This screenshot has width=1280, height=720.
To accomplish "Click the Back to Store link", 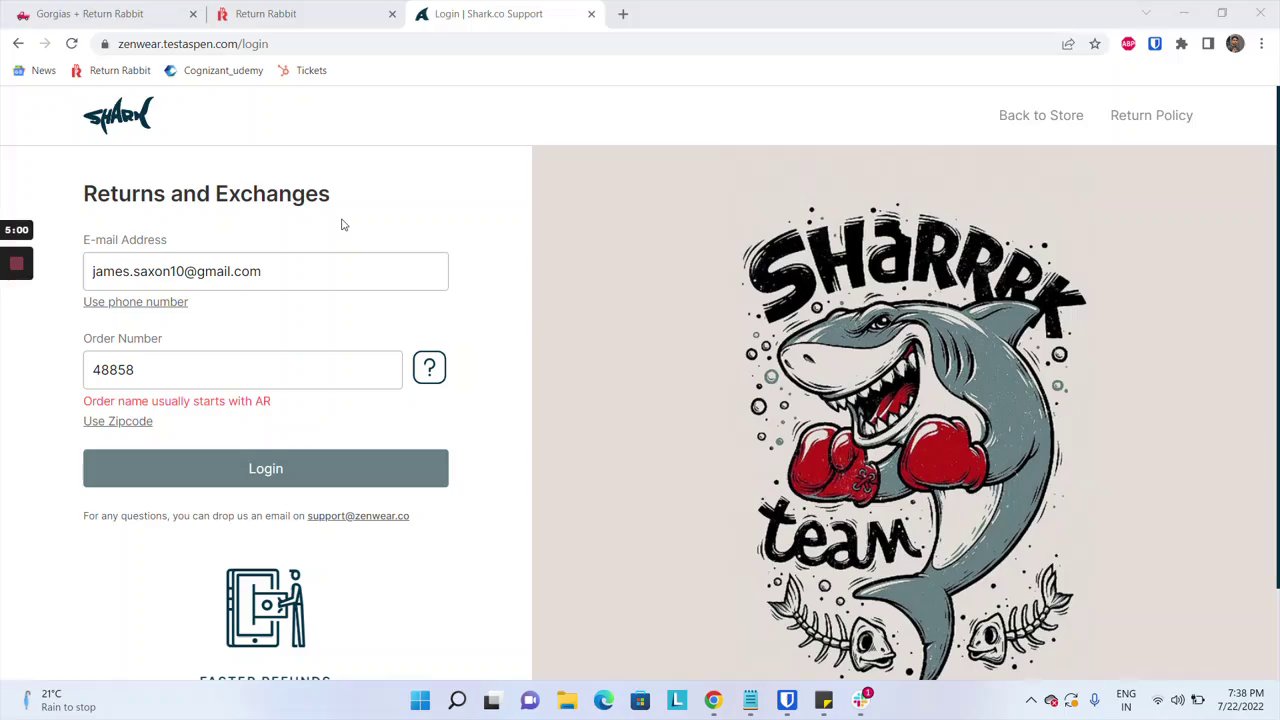I will [1041, 115].
